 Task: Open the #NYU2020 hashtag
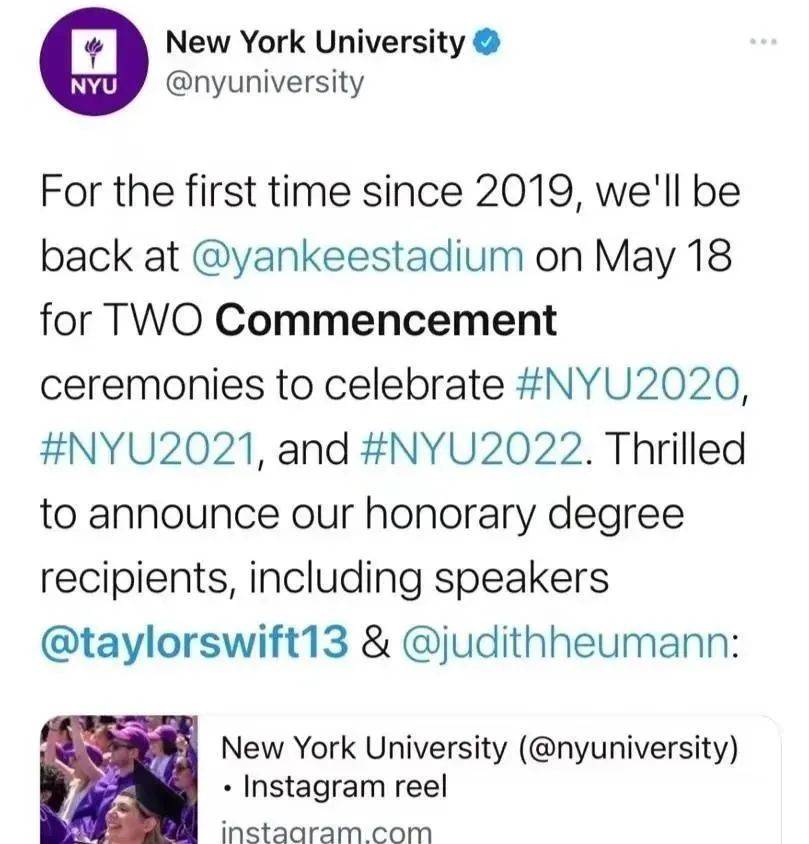click(x=628, y=384)
